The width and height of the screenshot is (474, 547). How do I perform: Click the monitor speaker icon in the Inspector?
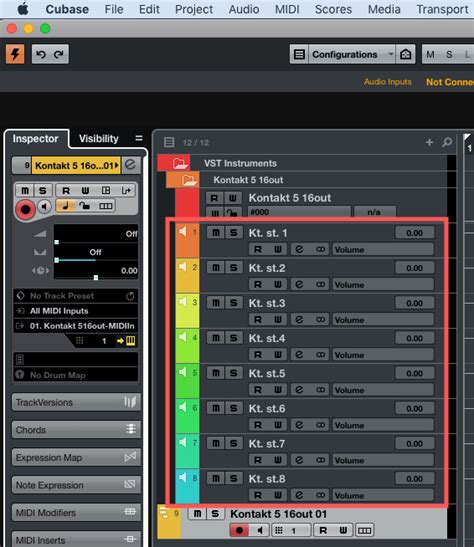click(x=44, y=206)
